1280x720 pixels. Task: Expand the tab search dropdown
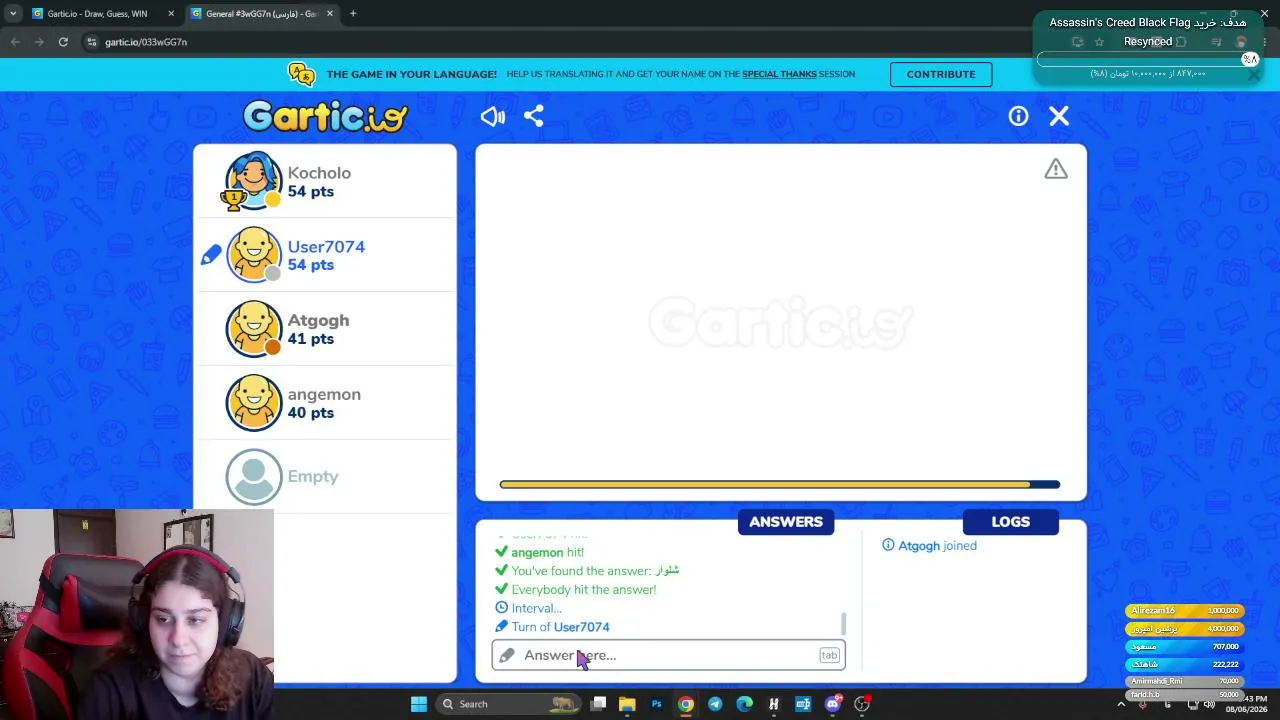[x=12, y=14]
